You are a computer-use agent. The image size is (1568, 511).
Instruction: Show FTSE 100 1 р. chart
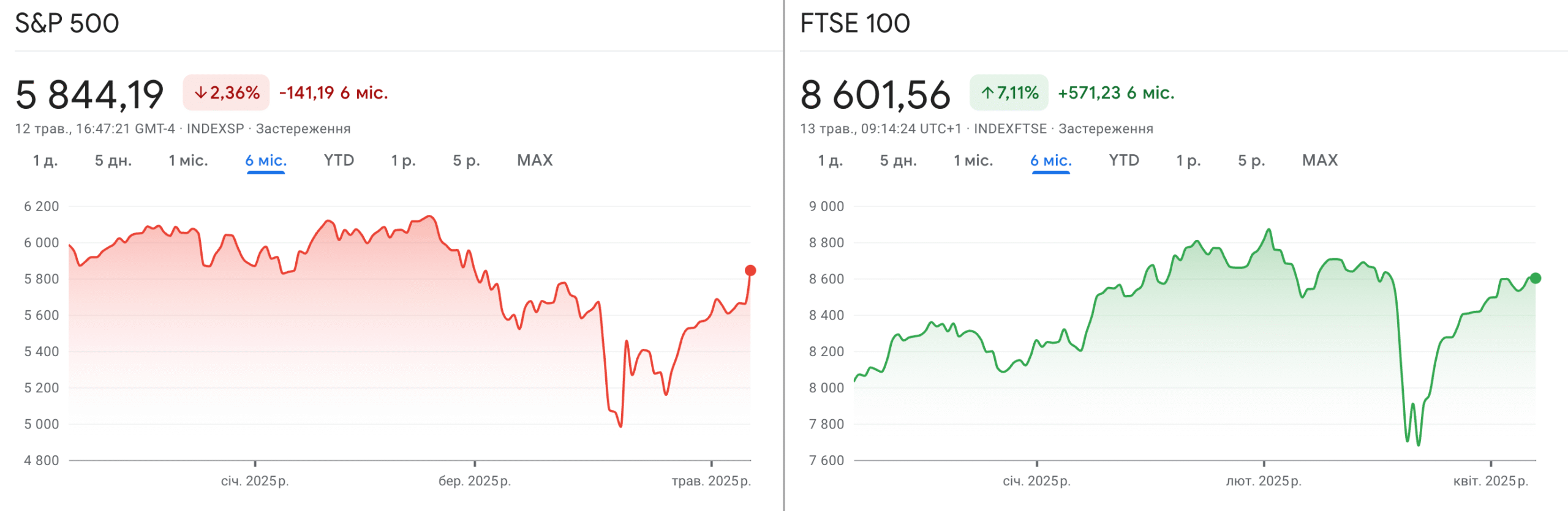(1188, 160)
